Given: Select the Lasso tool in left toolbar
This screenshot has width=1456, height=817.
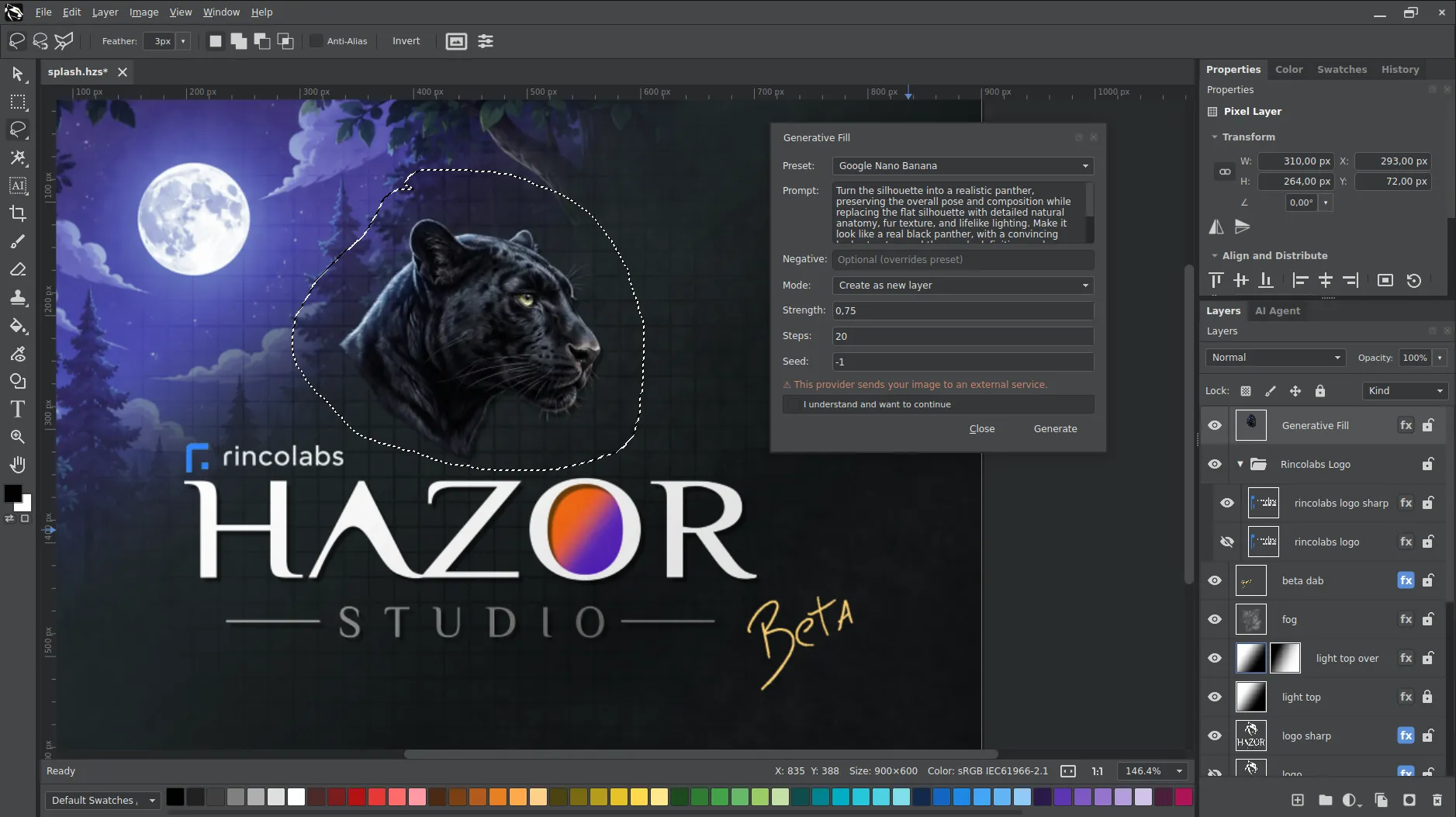Looking at the screenshot, I should [x=17, y=130].
